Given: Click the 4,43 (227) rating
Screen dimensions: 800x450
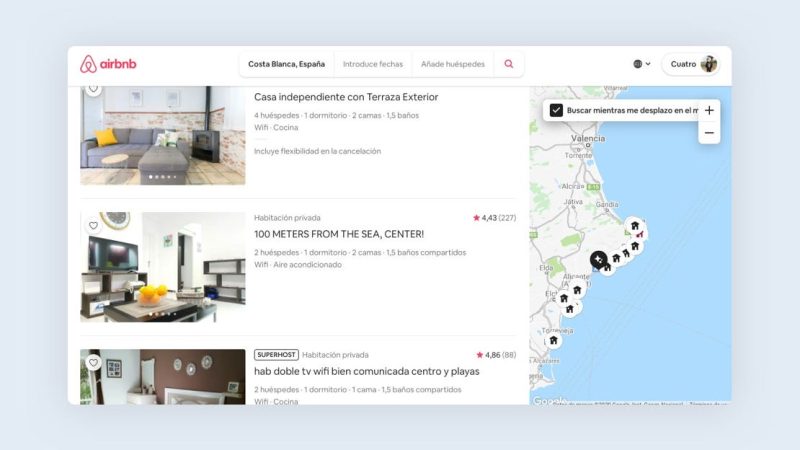Looking at the screenshot, I should click(494, 218).
